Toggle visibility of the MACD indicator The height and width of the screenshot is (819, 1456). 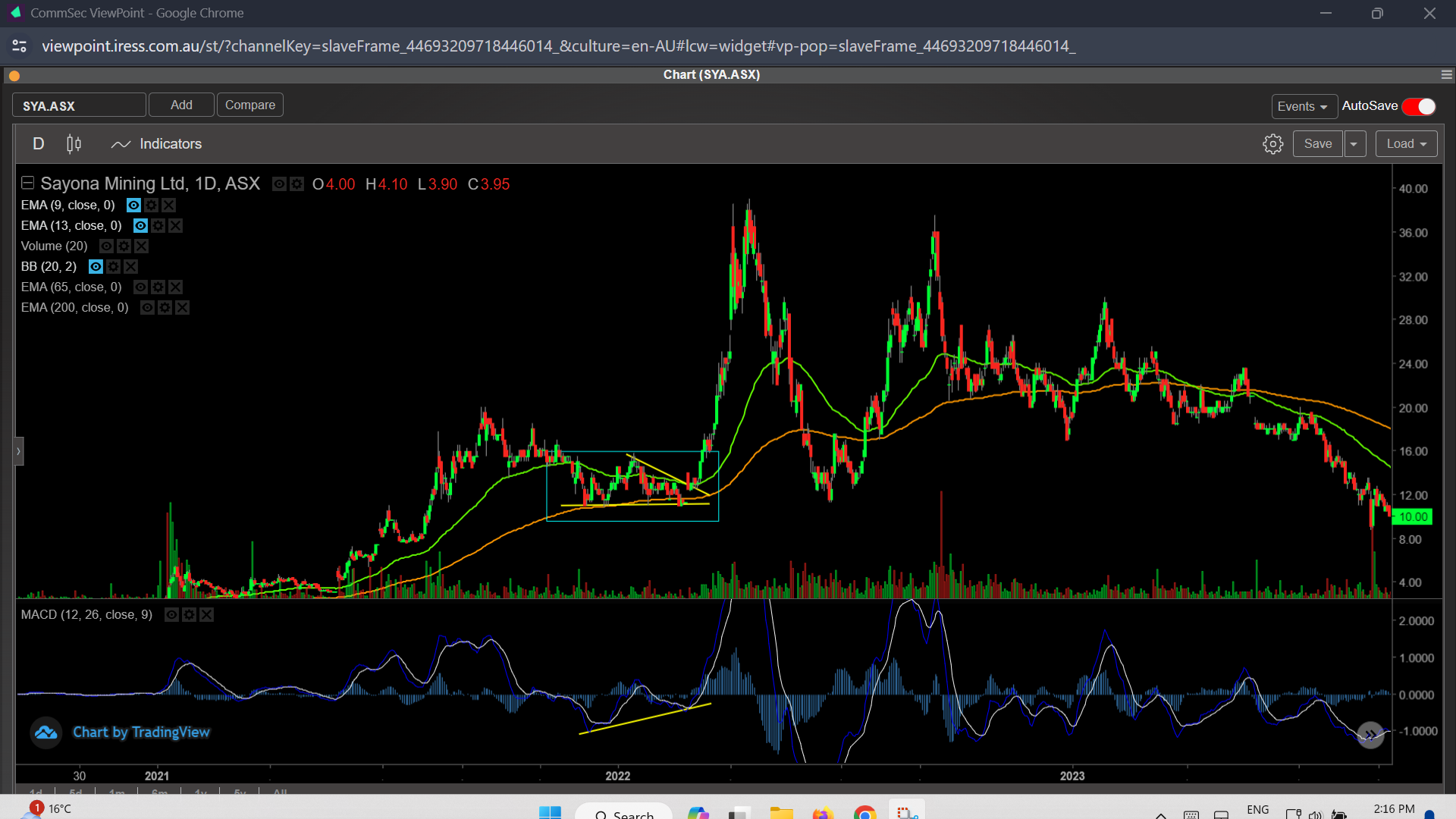coord(171,615)
